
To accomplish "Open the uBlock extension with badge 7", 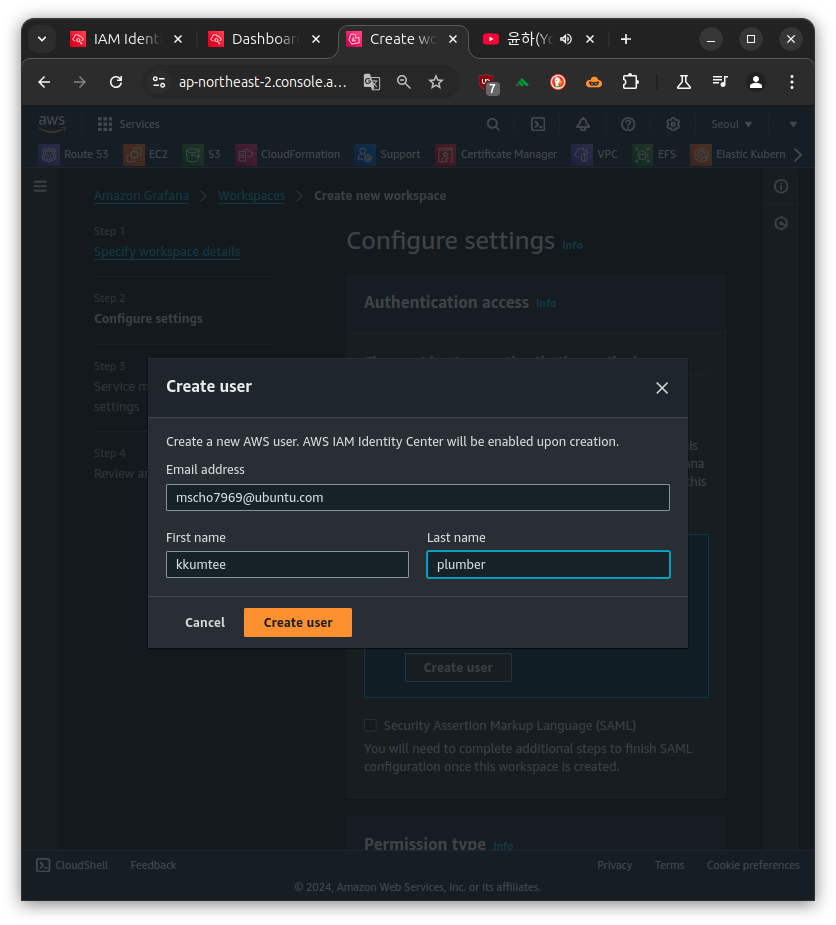I will 488,83.
